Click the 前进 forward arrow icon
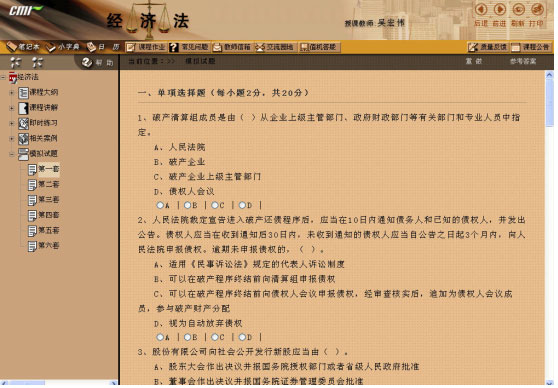This screenshot has width=558, height=388. coord(500,9)
